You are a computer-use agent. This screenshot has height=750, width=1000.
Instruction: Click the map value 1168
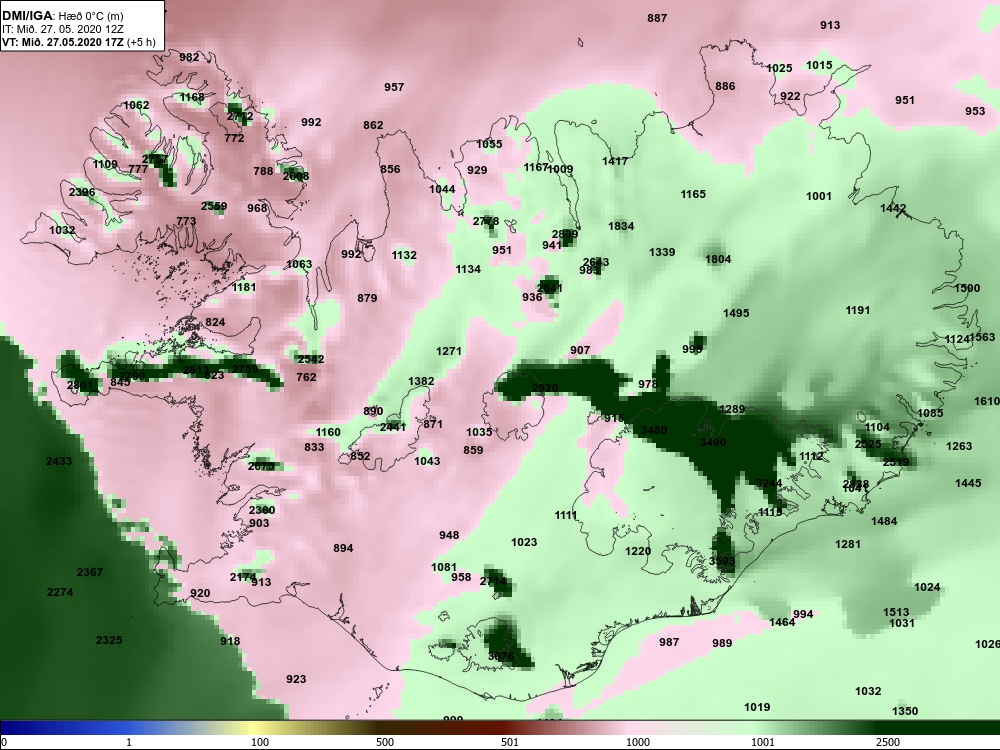[192, 97]
